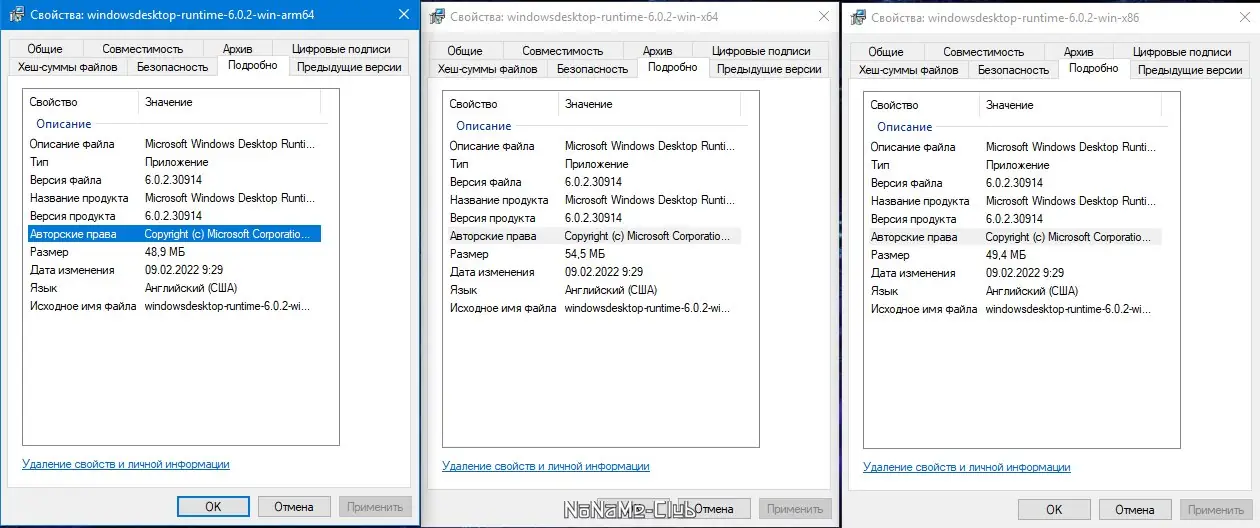
Task: Click Значение column header in x64 window
Action: coord(649,104)
